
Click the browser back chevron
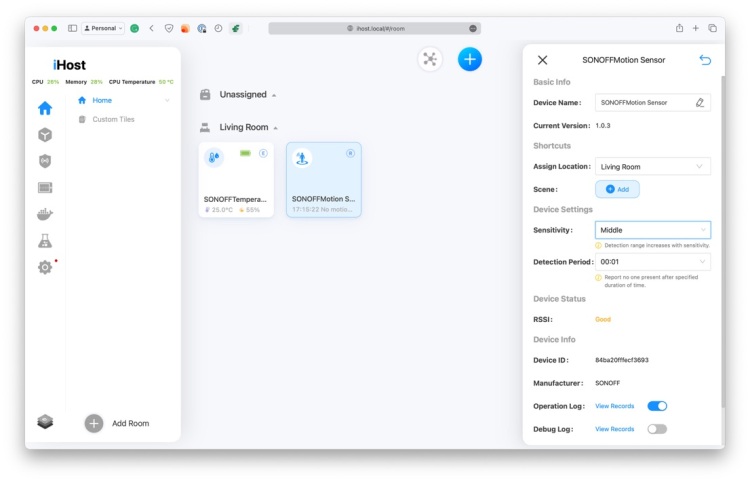click(x=152, y=28)
